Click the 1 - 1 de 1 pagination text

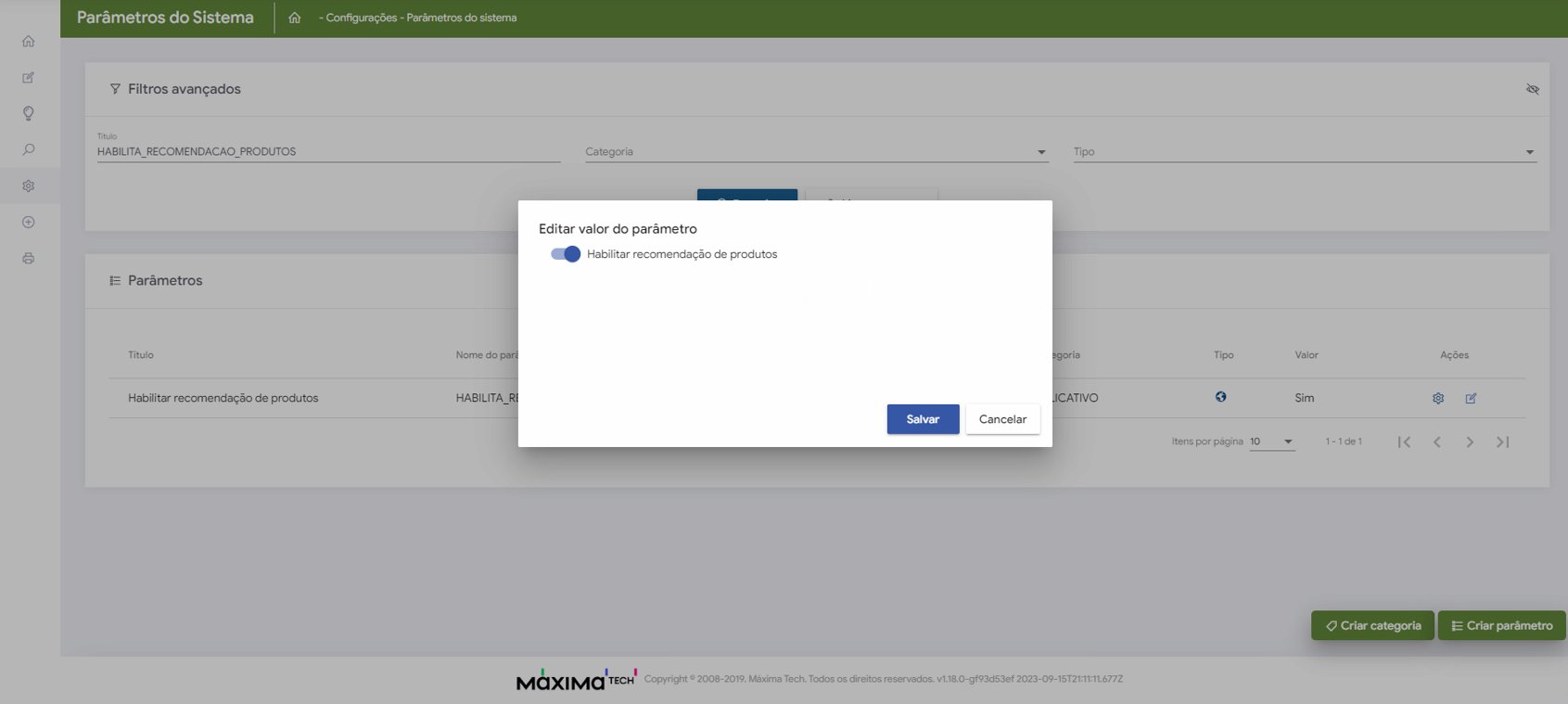tap(1344, 442)
